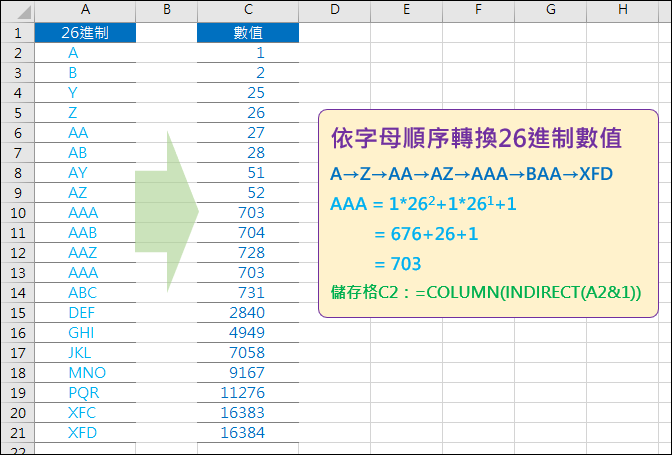
Task: Click the value cell '2840'
Action: 248,313
